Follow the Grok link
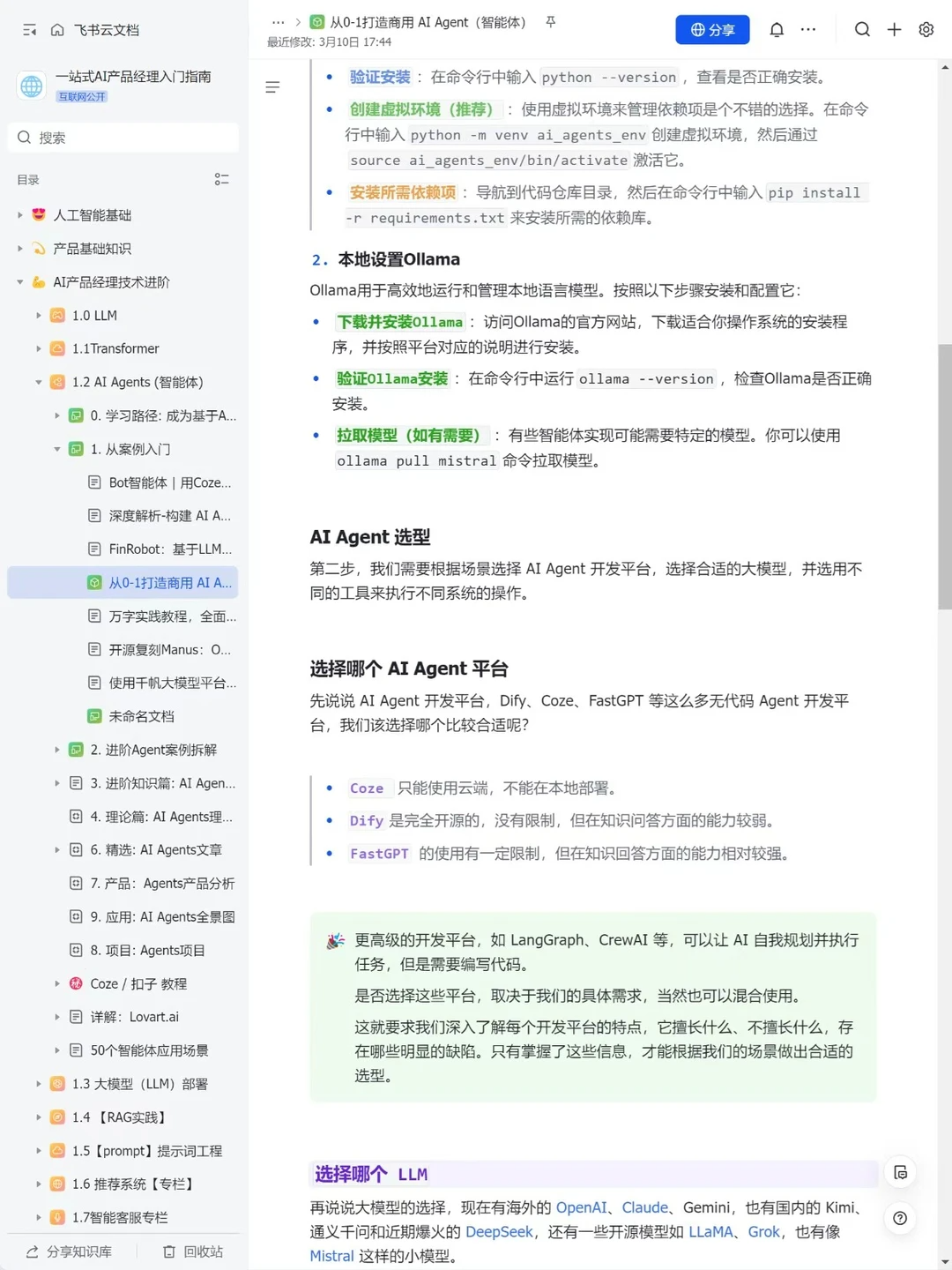Image resolution: width=952 pixels, height=1270 pixels. tap(764, 1232)
